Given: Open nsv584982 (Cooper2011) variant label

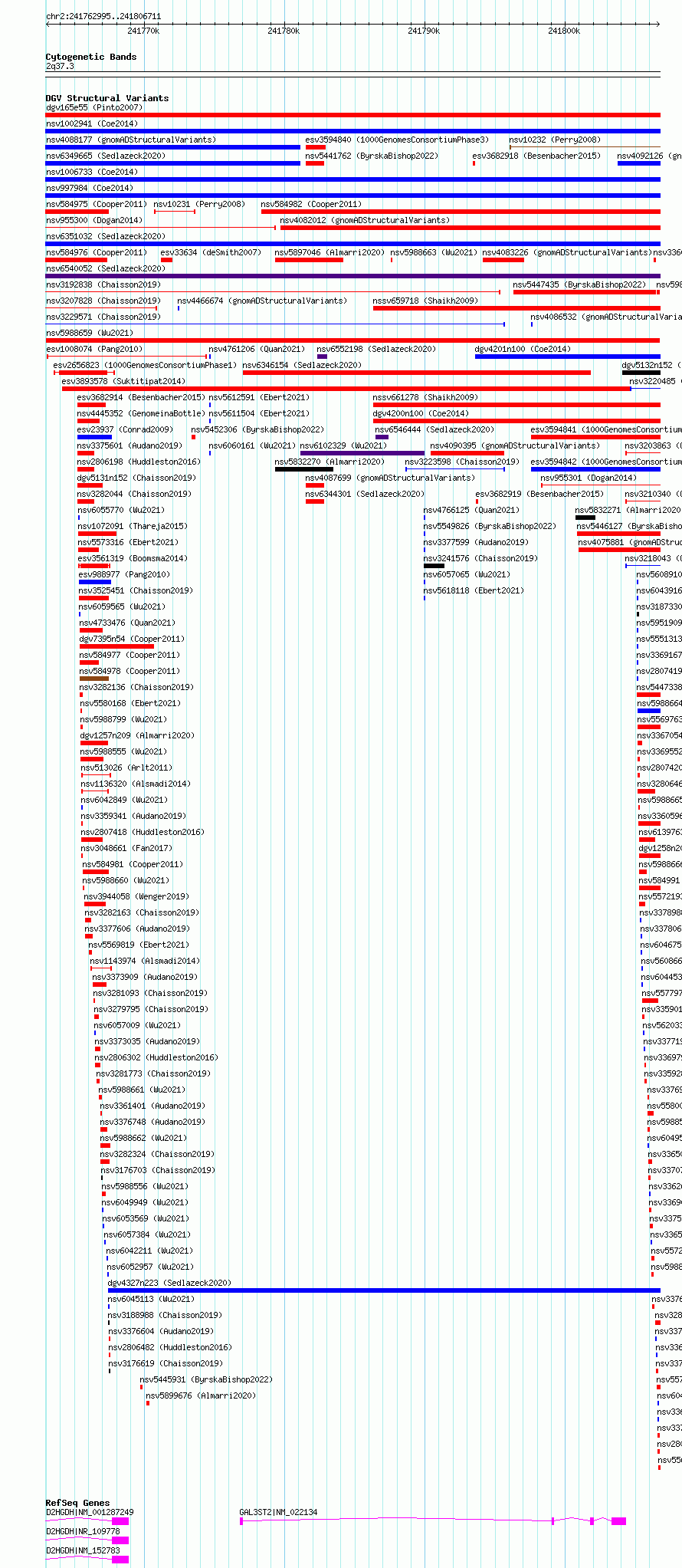Looking at the screenshot, I should pos(311,204).
